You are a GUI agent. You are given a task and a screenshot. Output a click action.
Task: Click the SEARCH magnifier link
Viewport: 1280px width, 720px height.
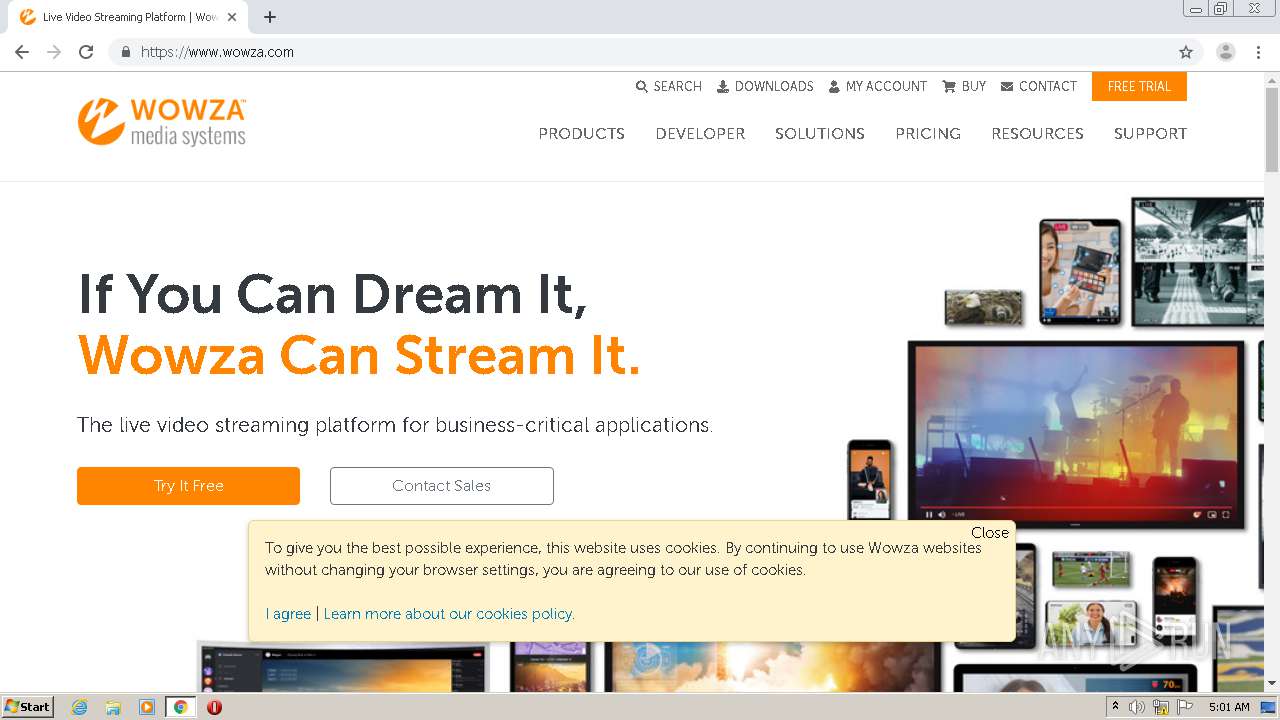point(669,86)
